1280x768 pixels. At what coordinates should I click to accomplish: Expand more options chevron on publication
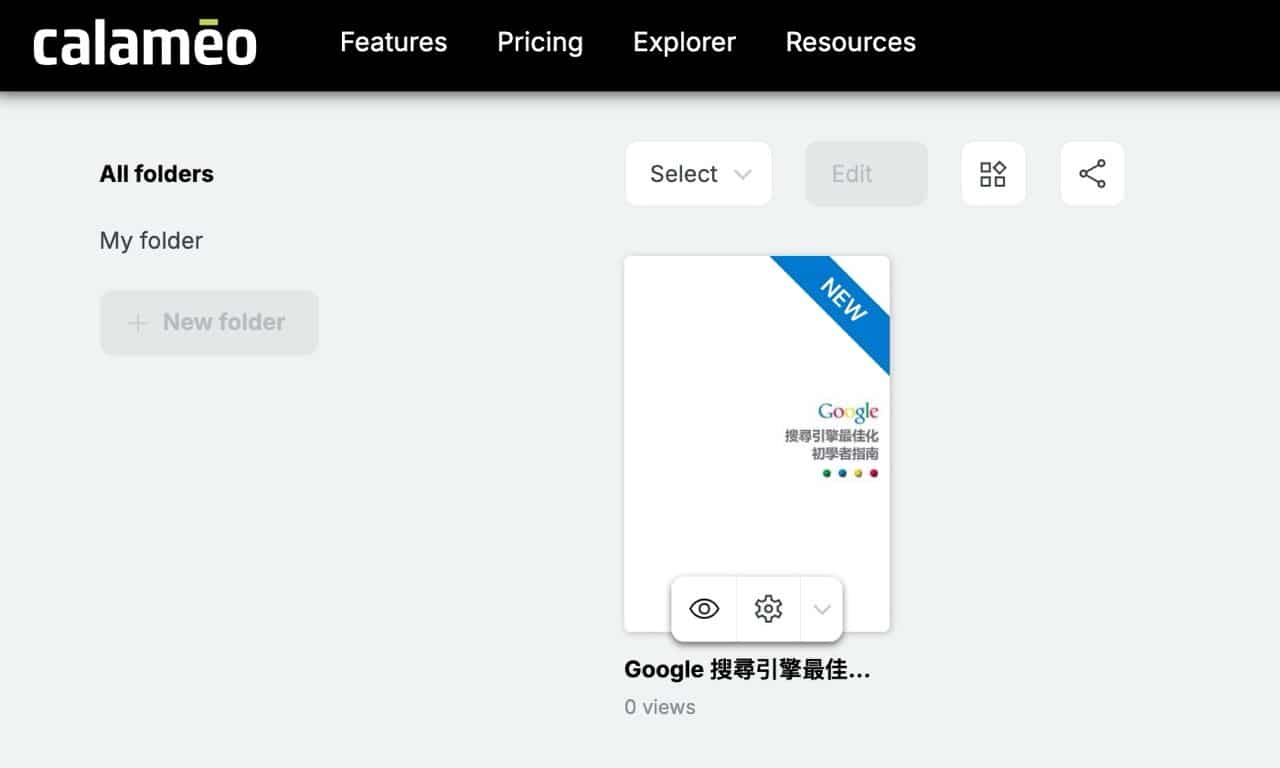pos(822,608)
